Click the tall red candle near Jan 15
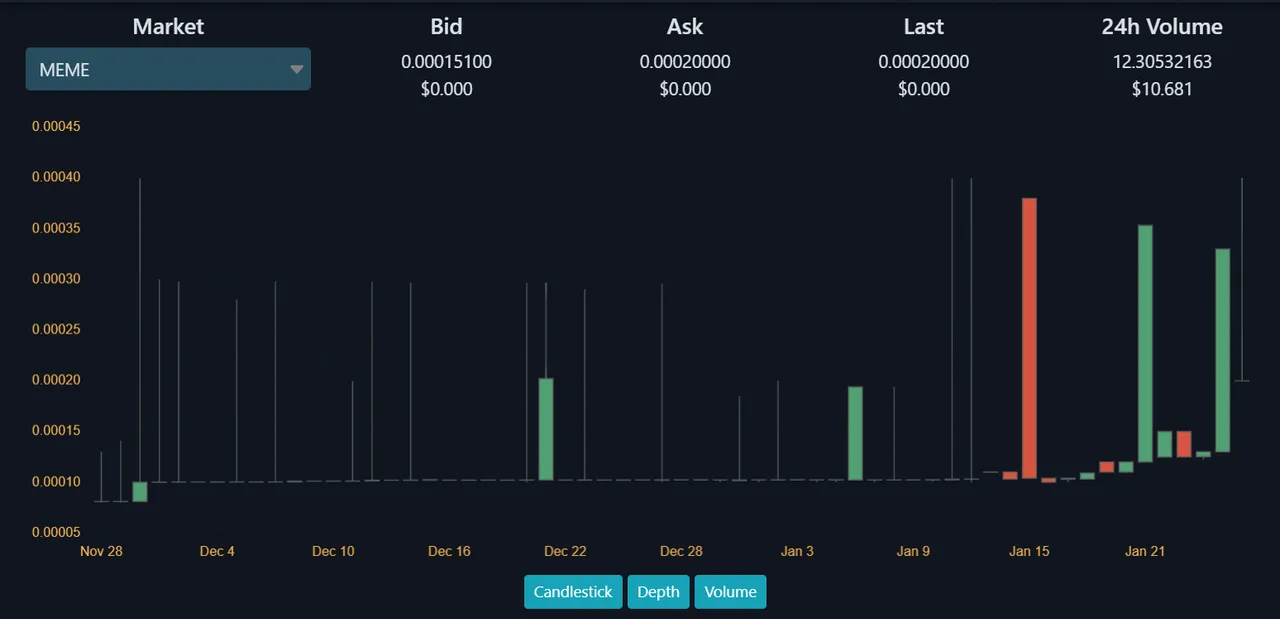Viewport: 1280px width, 619px height. (x=1029, y=338)
